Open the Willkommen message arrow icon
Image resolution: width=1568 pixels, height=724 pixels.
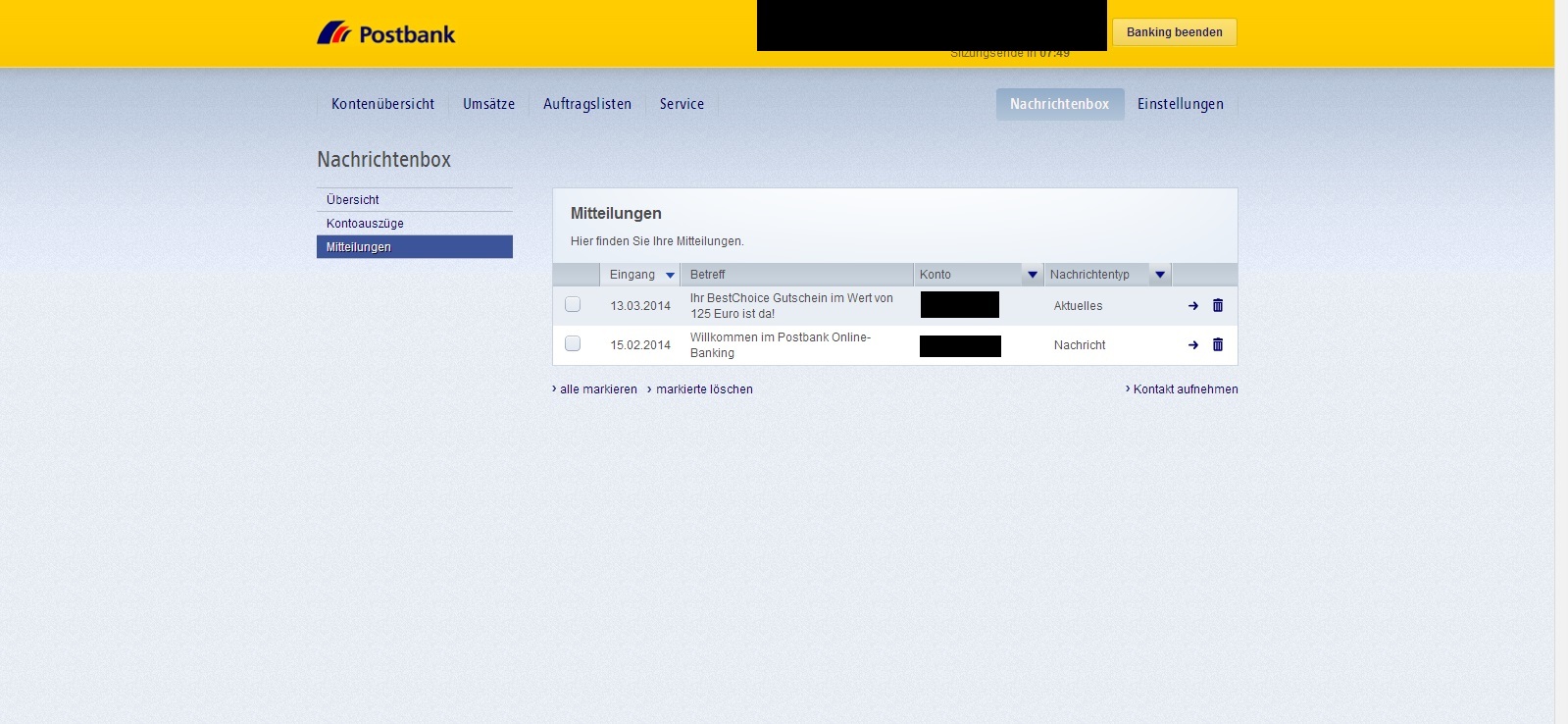1193,345
